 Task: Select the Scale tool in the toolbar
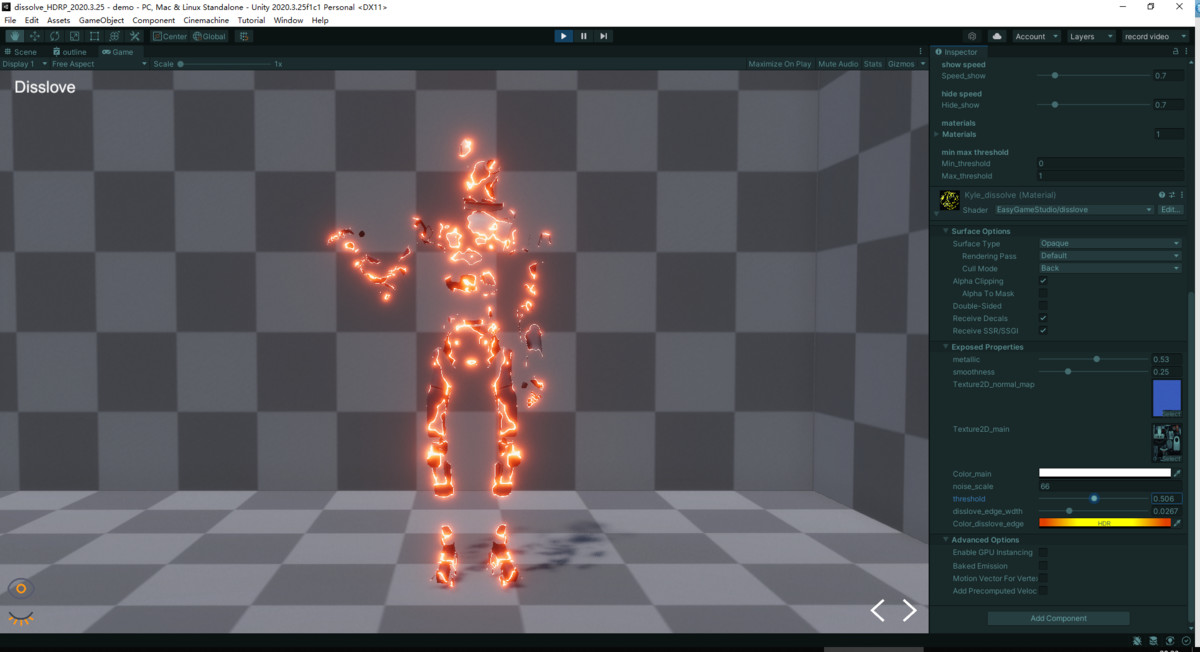(x=73, y=36)
